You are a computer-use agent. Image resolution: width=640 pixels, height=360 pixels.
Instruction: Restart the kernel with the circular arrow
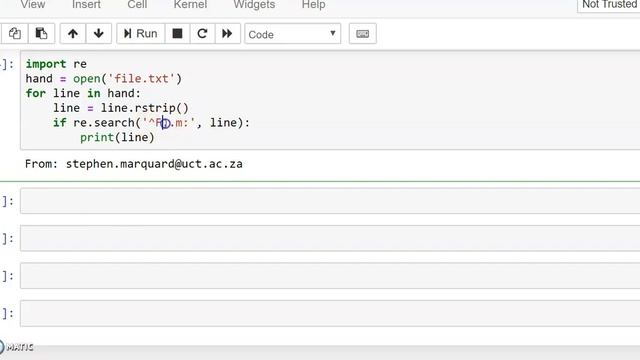click(202, 33)
